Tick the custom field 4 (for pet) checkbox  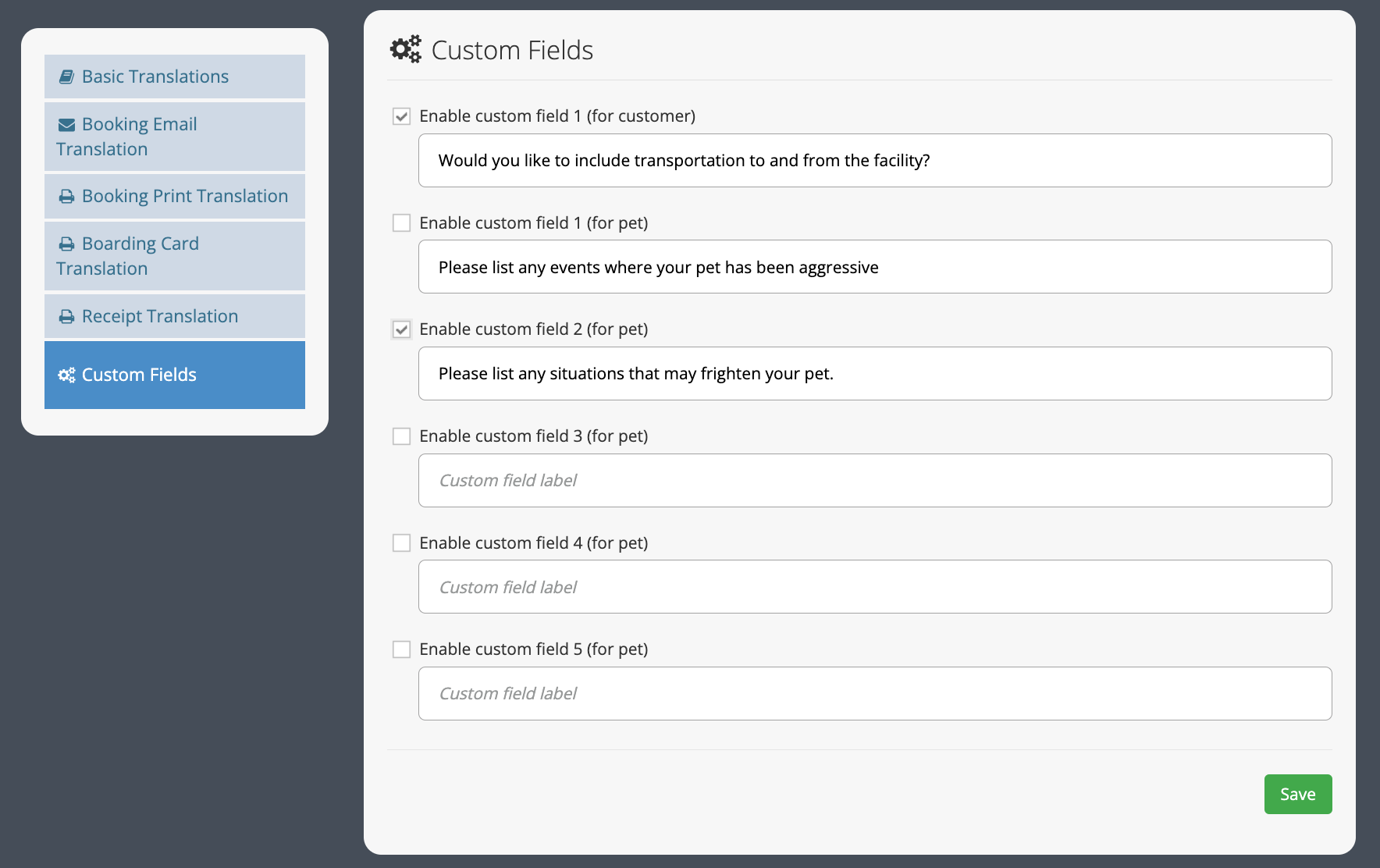tap(401, 543)
